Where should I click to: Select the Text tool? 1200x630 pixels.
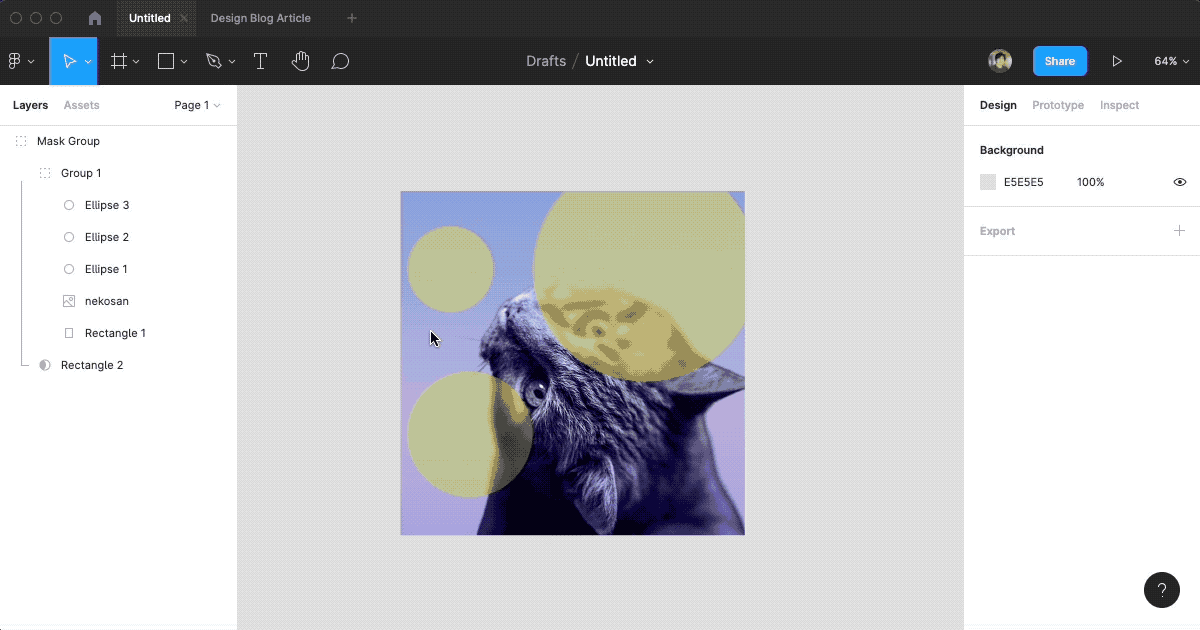pyautogui.click(x=260, y=61)
